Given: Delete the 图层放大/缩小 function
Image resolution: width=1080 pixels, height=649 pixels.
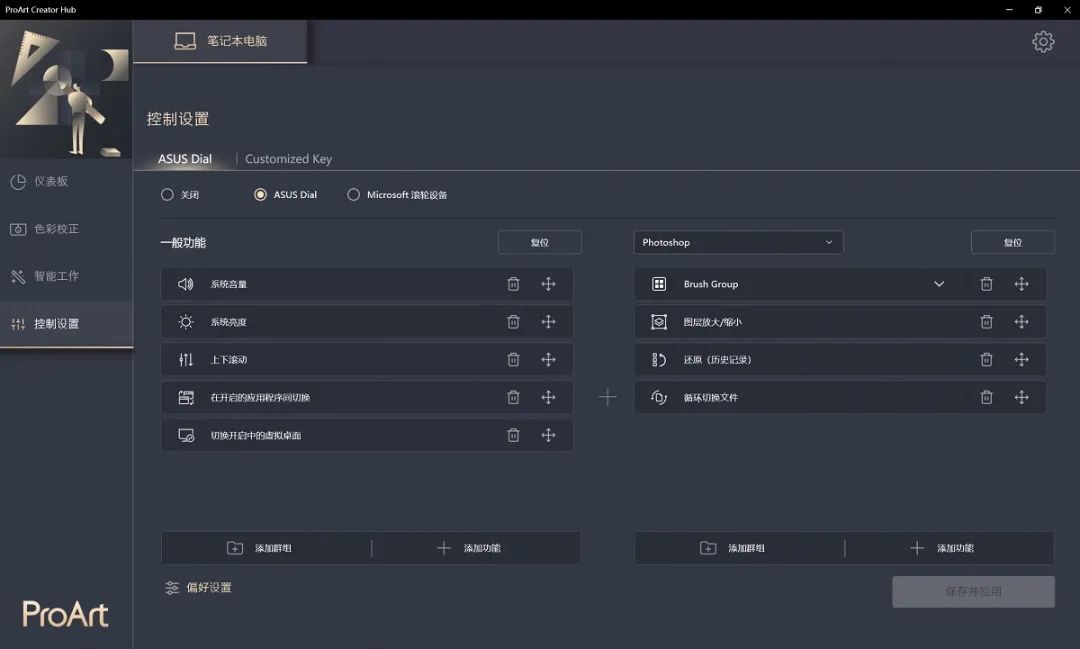Looking at the screenshot, I should point(986,322).
